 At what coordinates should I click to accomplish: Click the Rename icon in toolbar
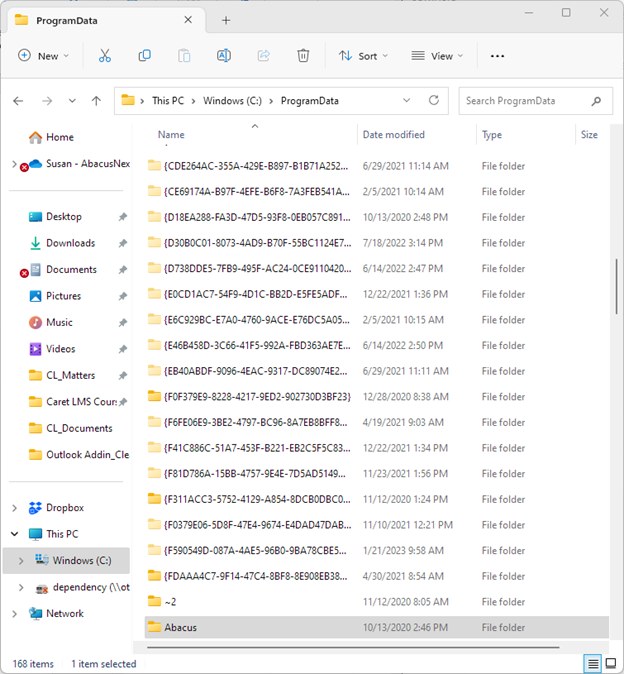pos(224,55)
